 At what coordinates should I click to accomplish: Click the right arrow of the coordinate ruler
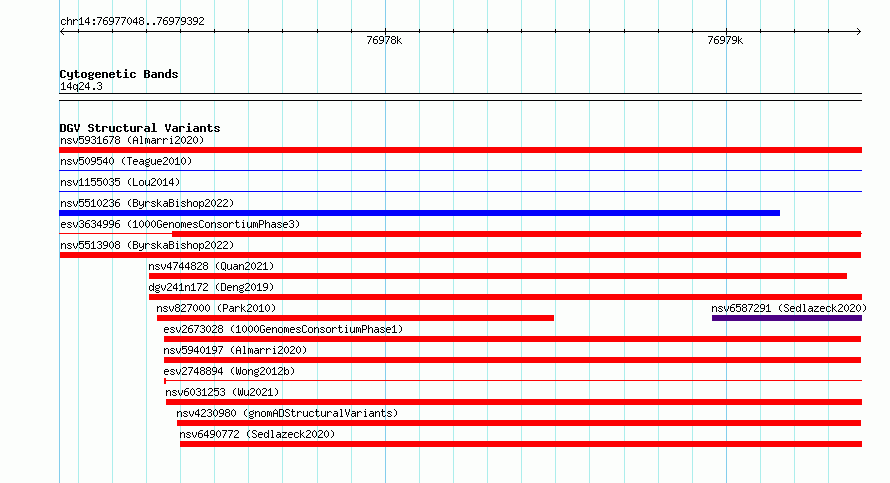[x=858, y=32]
